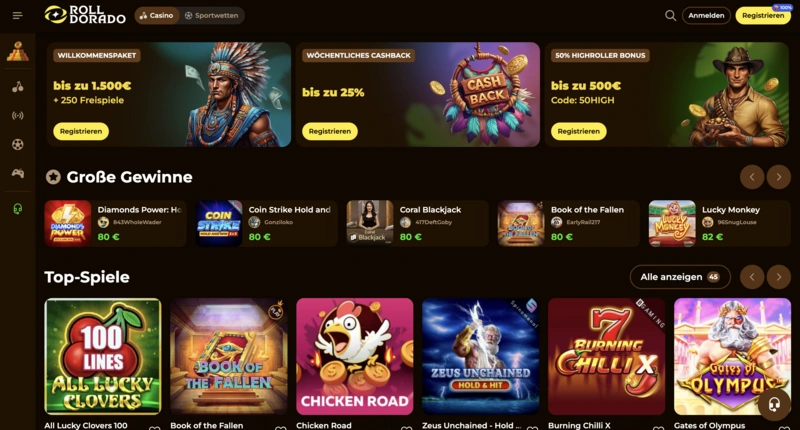The width and height of the screenshot is (800, 430).
Task: Click the search magnifier icon
Action: tap(670, 16)
